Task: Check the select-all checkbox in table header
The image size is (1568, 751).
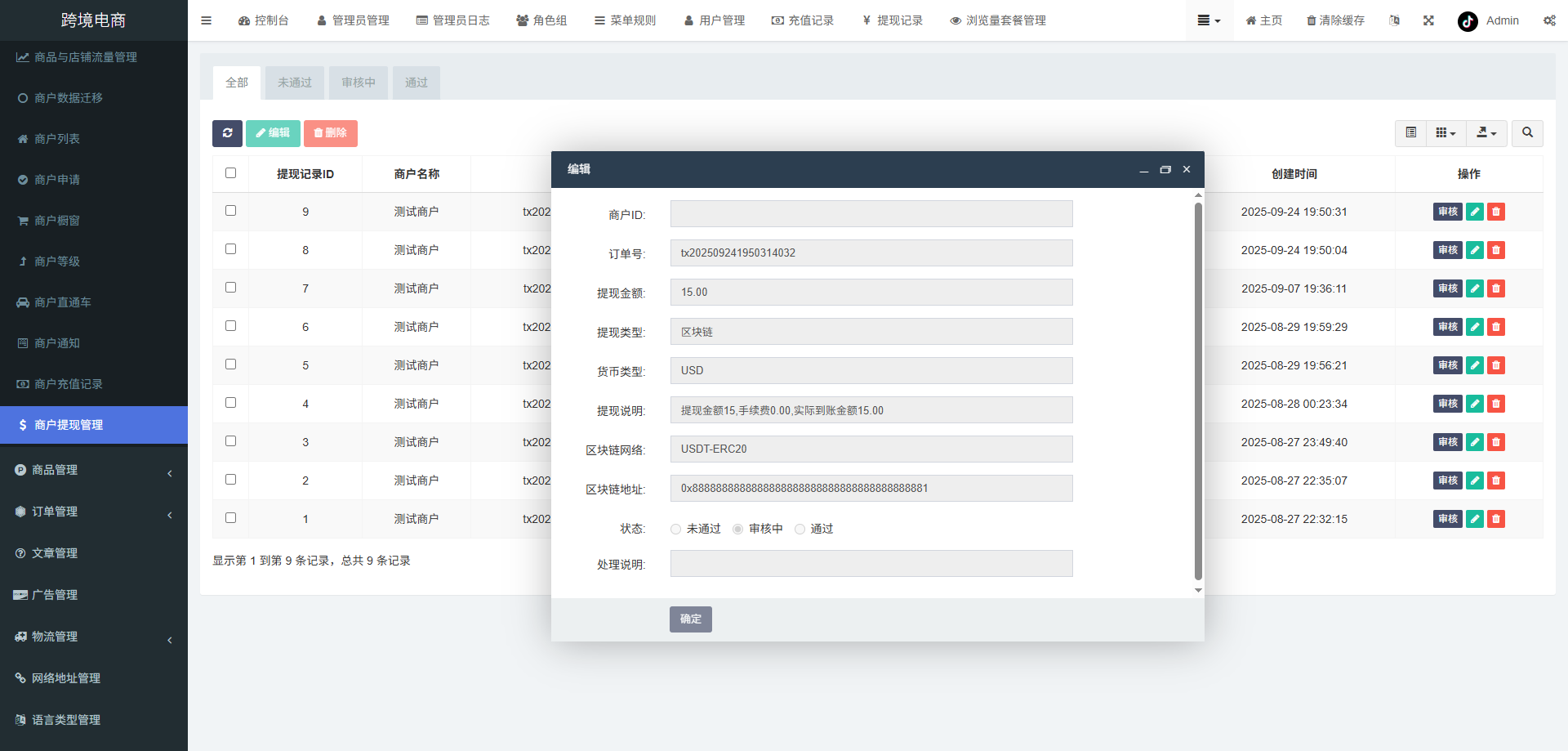Action: (230, 172)
